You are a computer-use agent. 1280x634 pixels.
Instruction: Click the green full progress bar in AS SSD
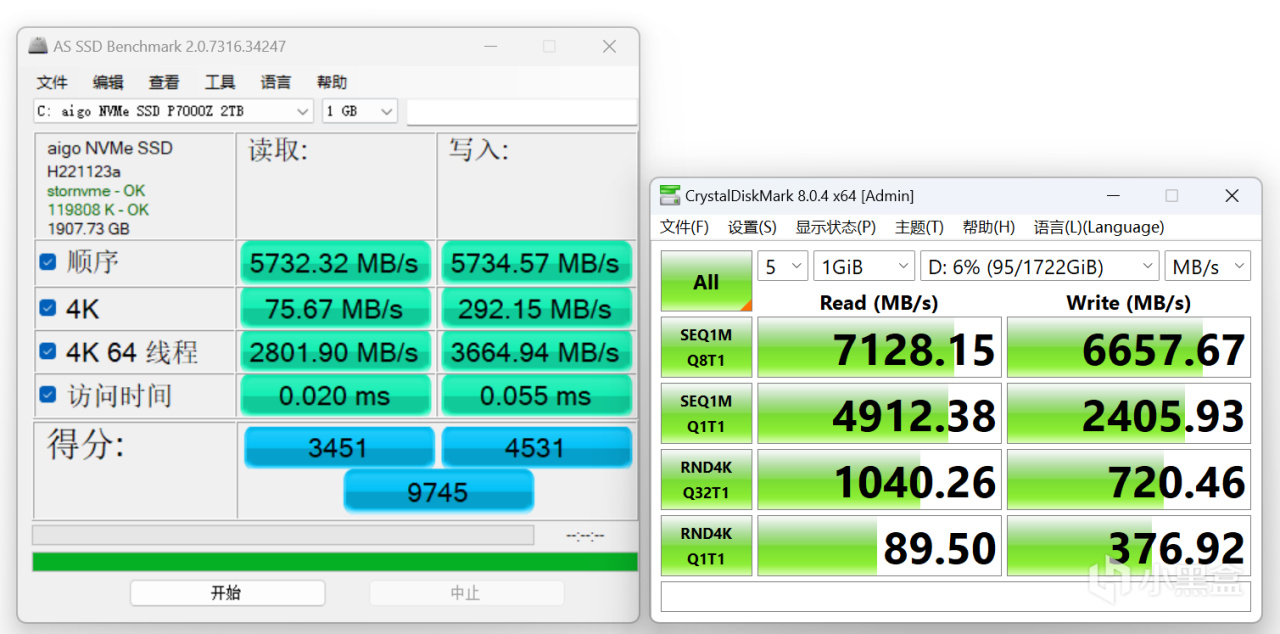[x=335, y=561]
